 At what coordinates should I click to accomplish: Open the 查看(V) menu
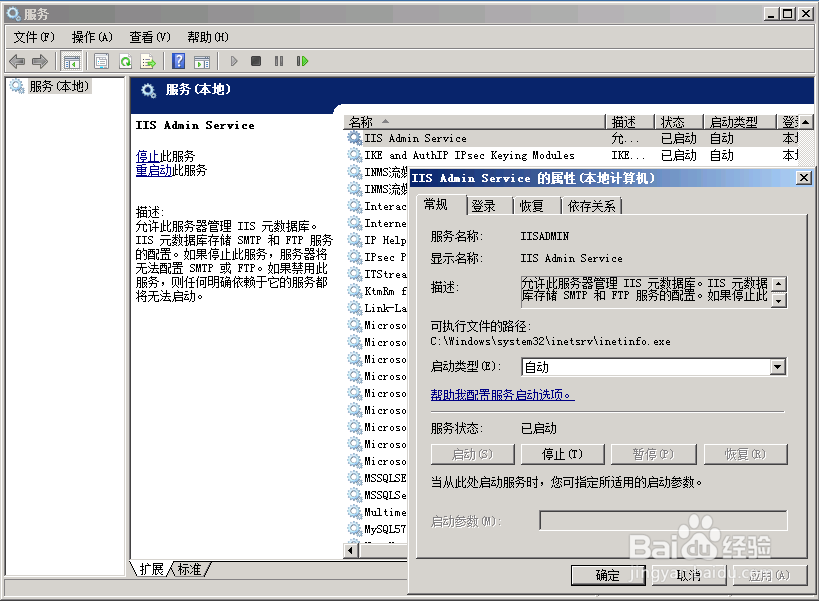150,37
